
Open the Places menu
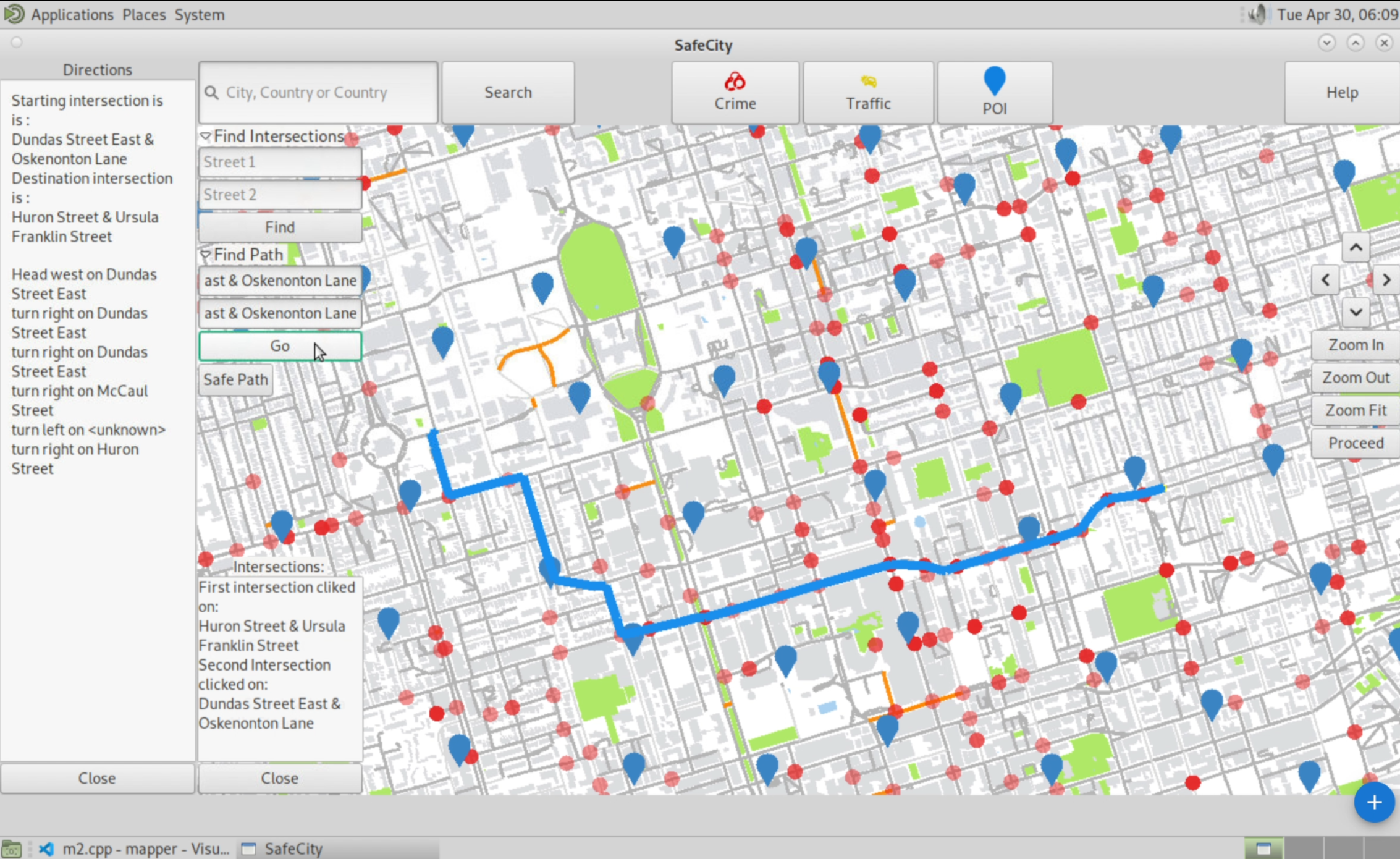(144, 14)
